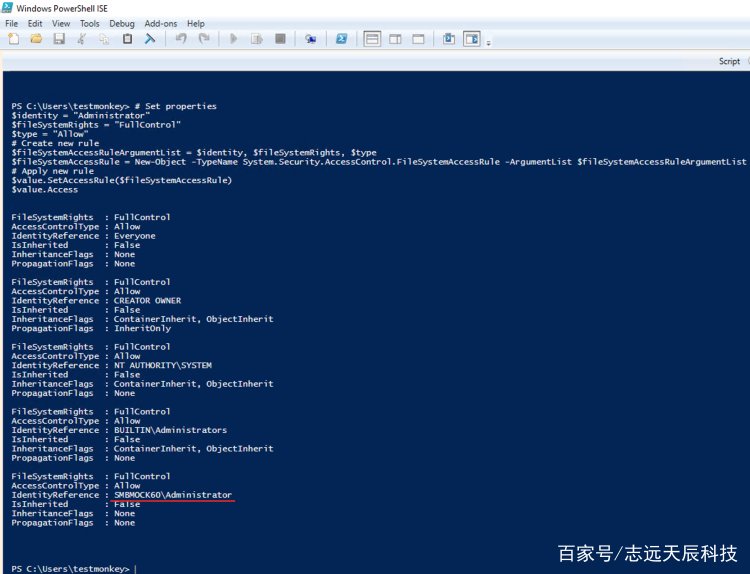Open a script with the folder icon
This screenshot has height=574, width=750.
[x=36, y=39]
